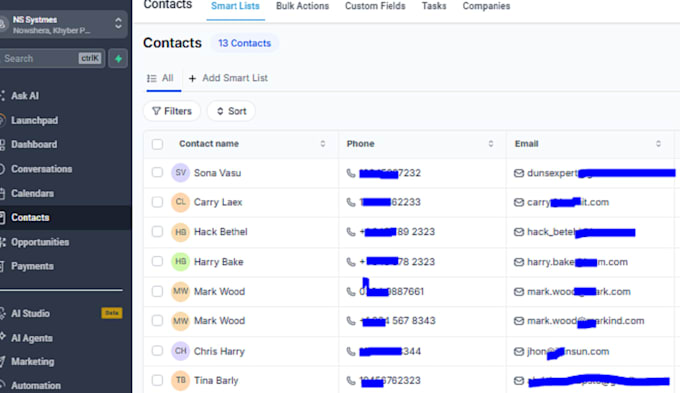Open Automation in the sidebar
680x393 pixels.
(x=36, y=385)
